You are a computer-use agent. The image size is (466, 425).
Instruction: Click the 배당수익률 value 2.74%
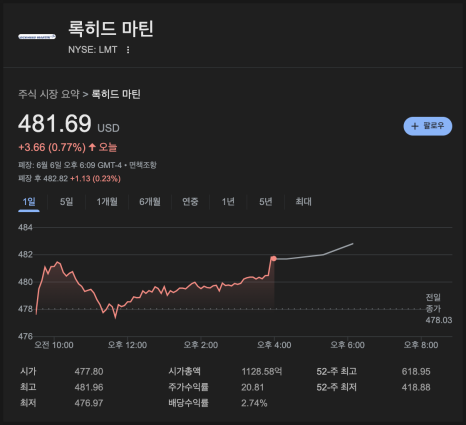(254, 403)
